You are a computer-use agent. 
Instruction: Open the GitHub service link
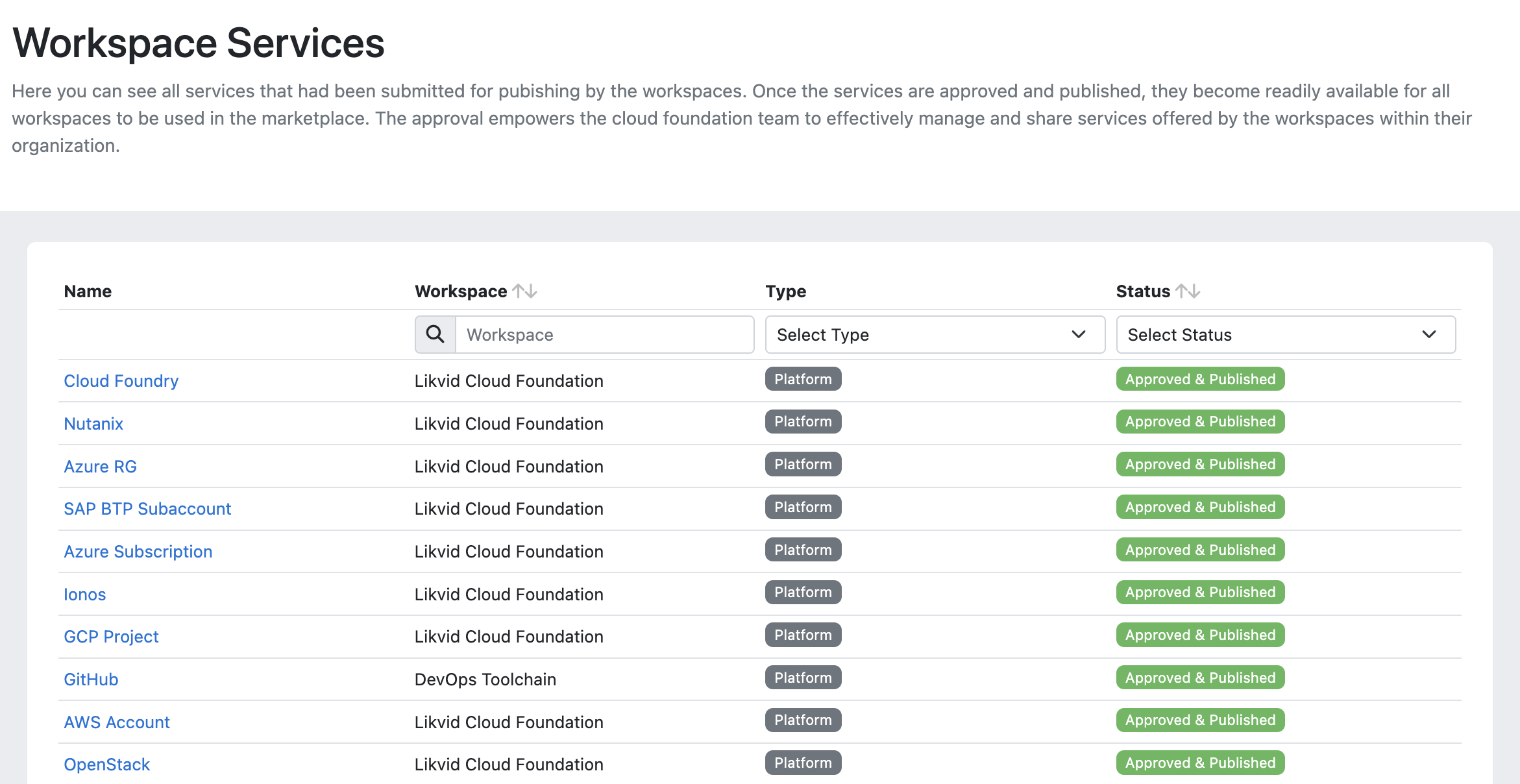click(91, 680)
